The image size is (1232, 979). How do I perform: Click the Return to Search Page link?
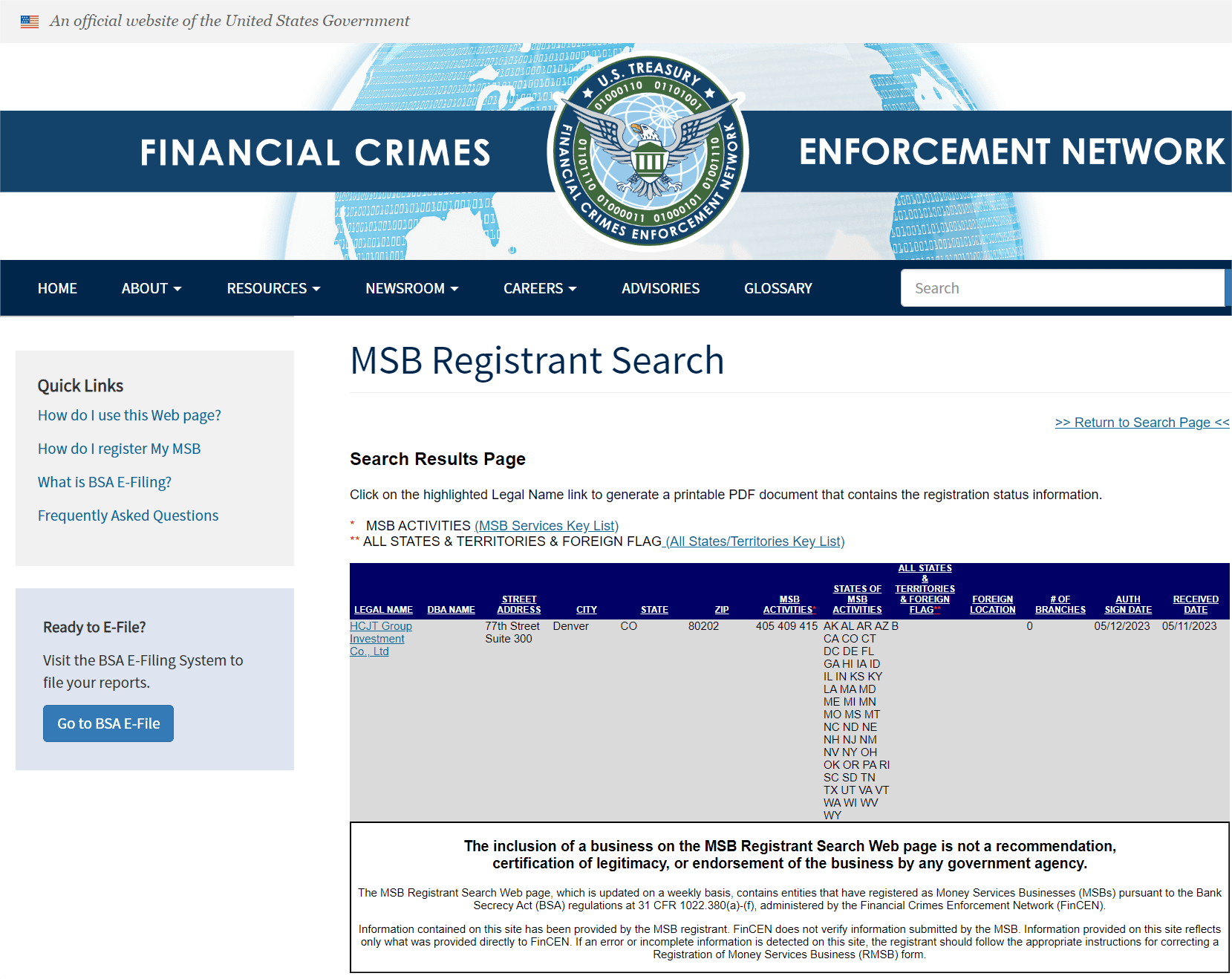(1142, 423)
